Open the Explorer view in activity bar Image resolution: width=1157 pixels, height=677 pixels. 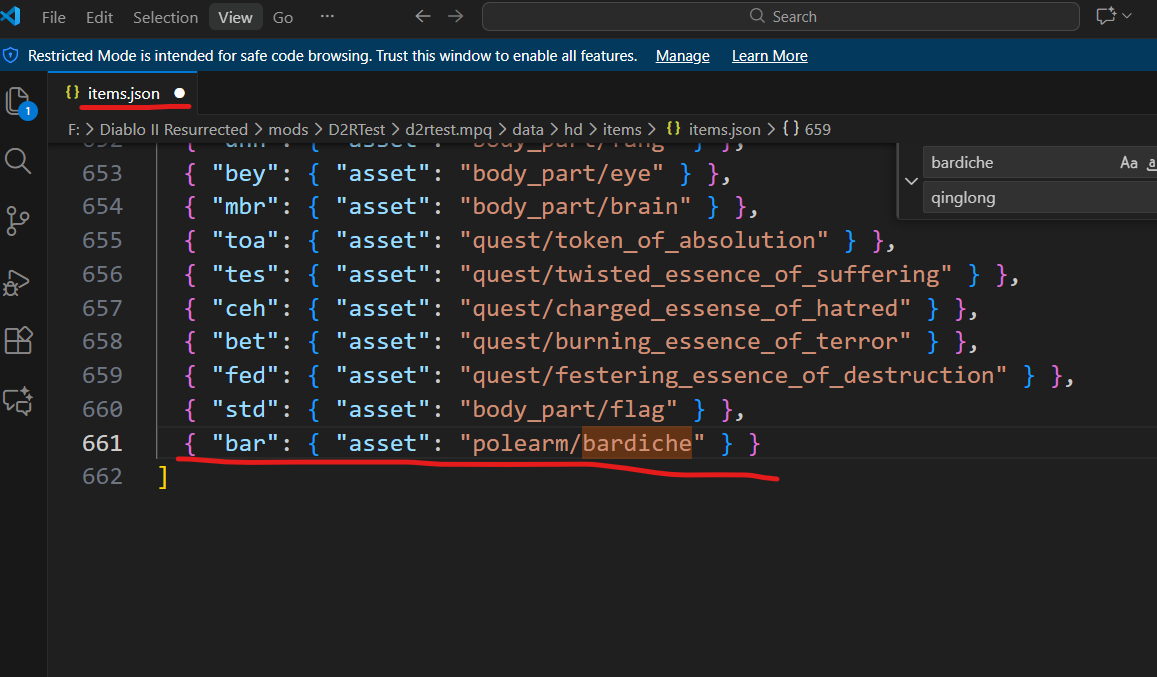coord(18,100)
